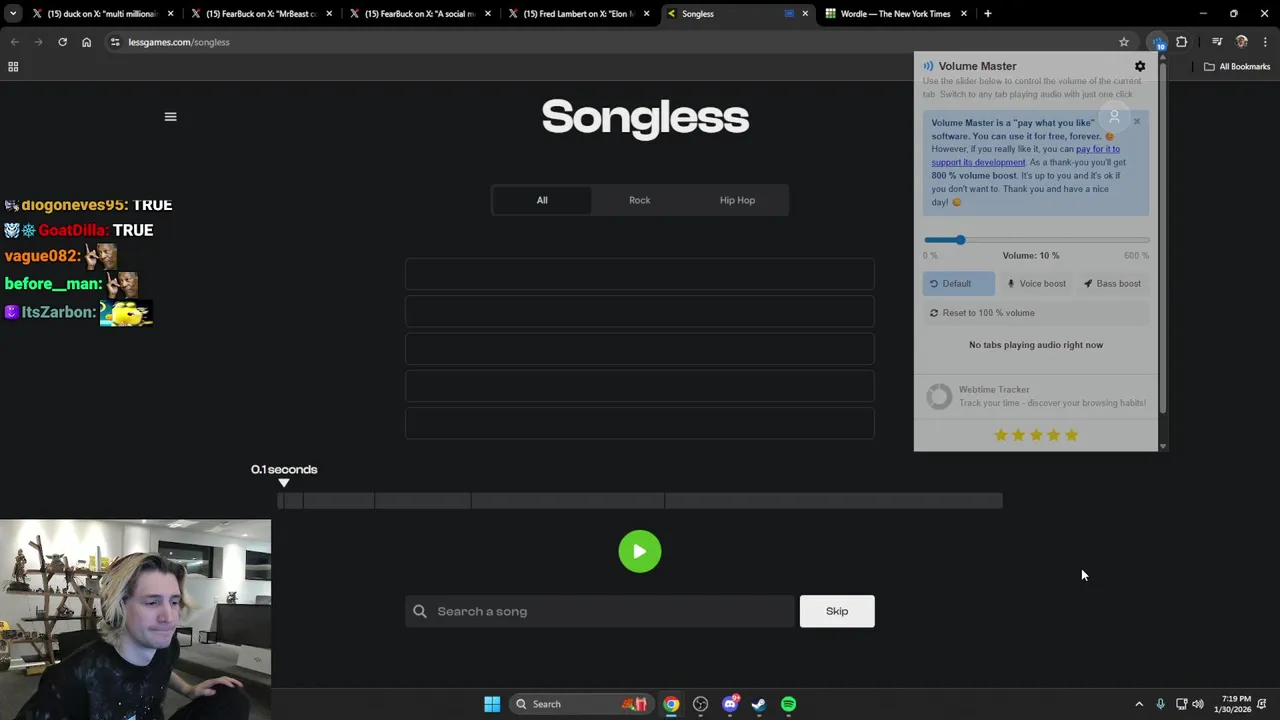Click the address bar URL lessgames.com/songless
The image size is (1280, 720).
179,42
